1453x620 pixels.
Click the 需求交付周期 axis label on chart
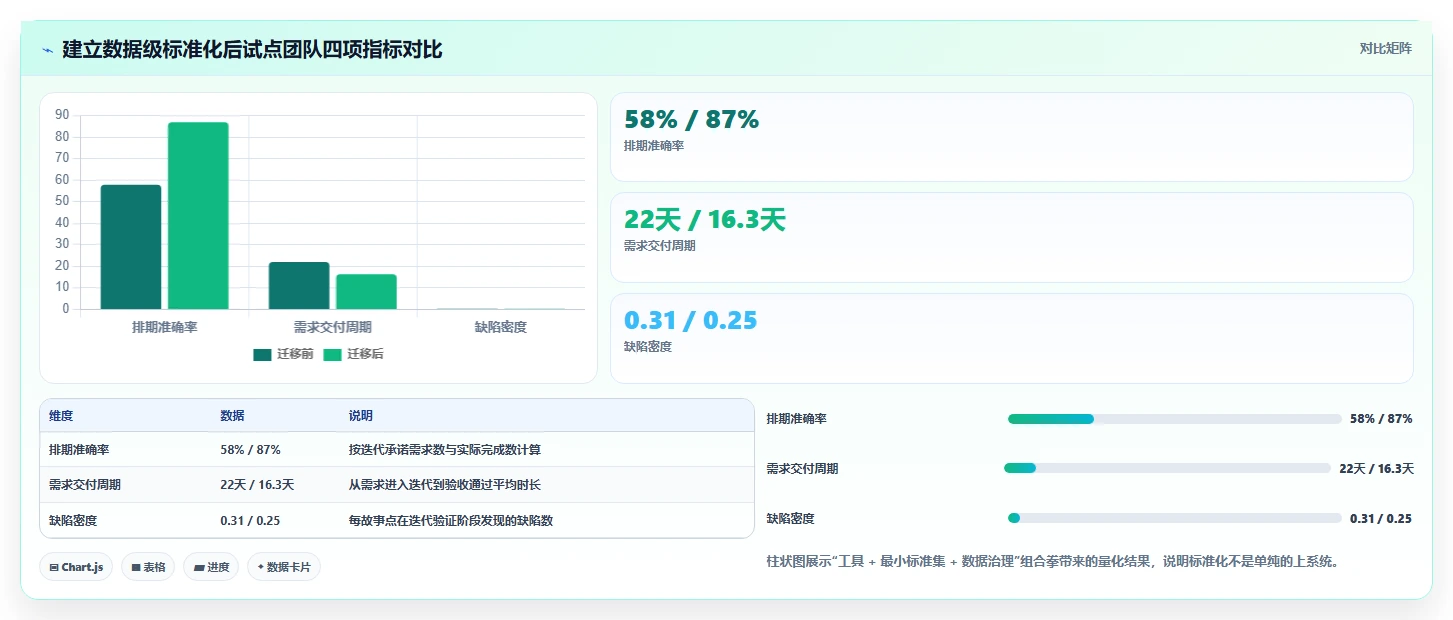pos(332,327)
